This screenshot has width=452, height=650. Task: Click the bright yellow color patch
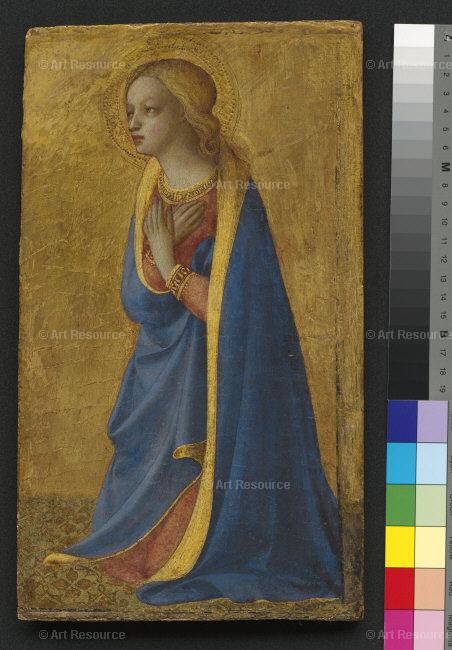click(x=400, y=547)
